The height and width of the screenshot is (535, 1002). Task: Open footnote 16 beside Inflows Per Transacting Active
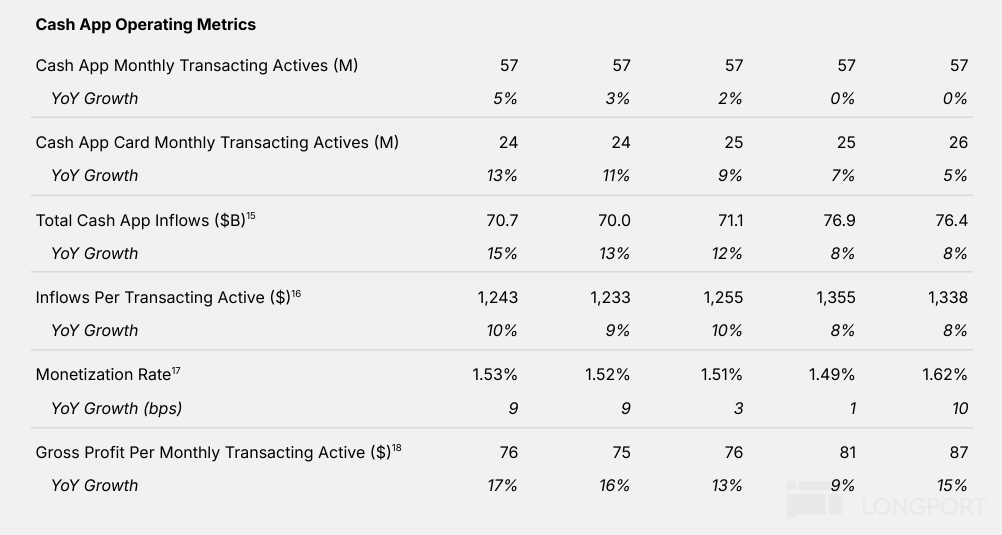296,293
